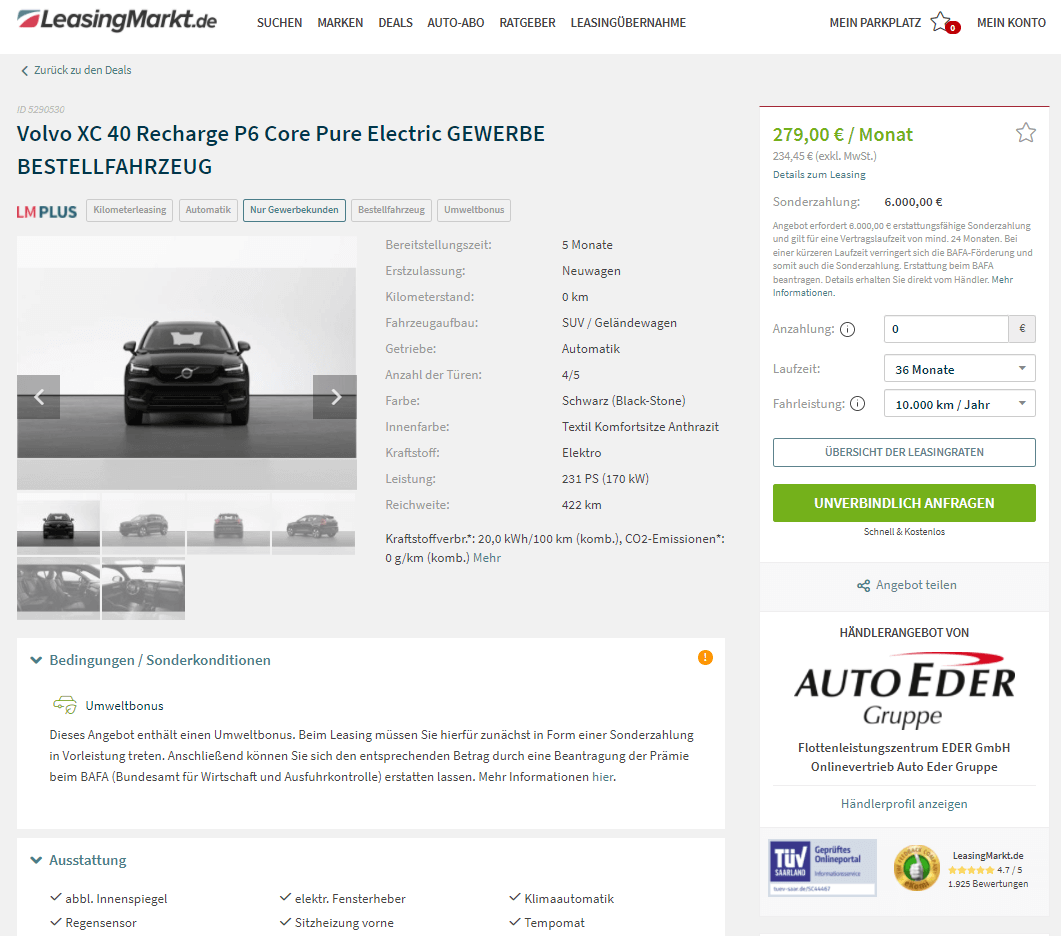
Task: Select the dashboard interior thumbnail
Action: [143, 588]
